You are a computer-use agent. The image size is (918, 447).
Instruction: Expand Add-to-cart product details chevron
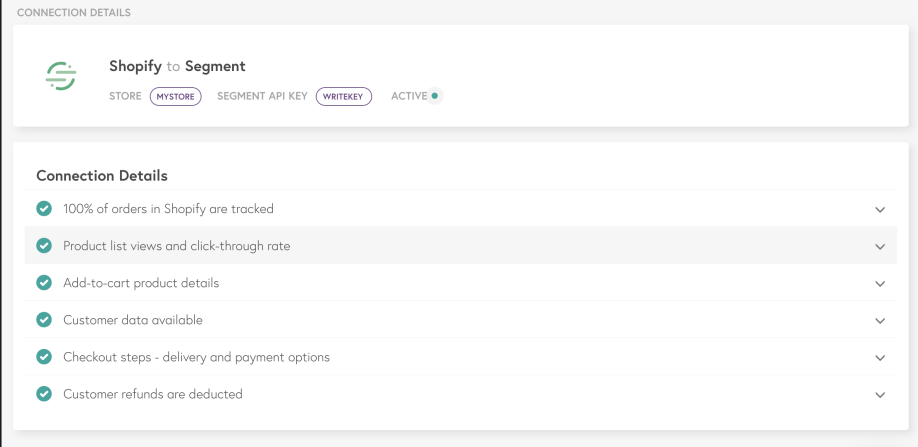pyautogui.click(x=880, y=284)
